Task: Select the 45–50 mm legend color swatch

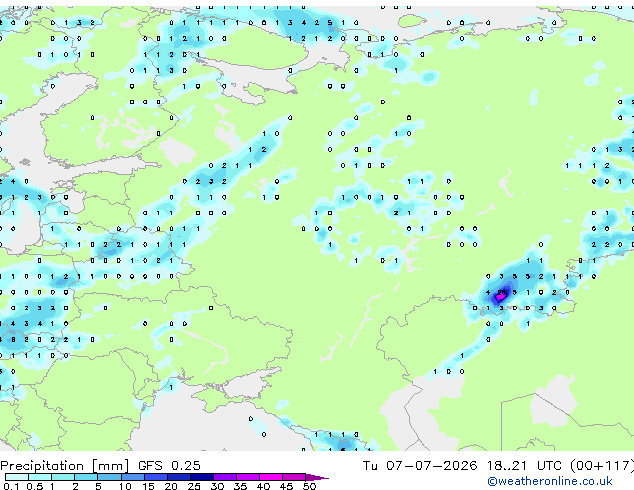Action: (x=294, y=477)
